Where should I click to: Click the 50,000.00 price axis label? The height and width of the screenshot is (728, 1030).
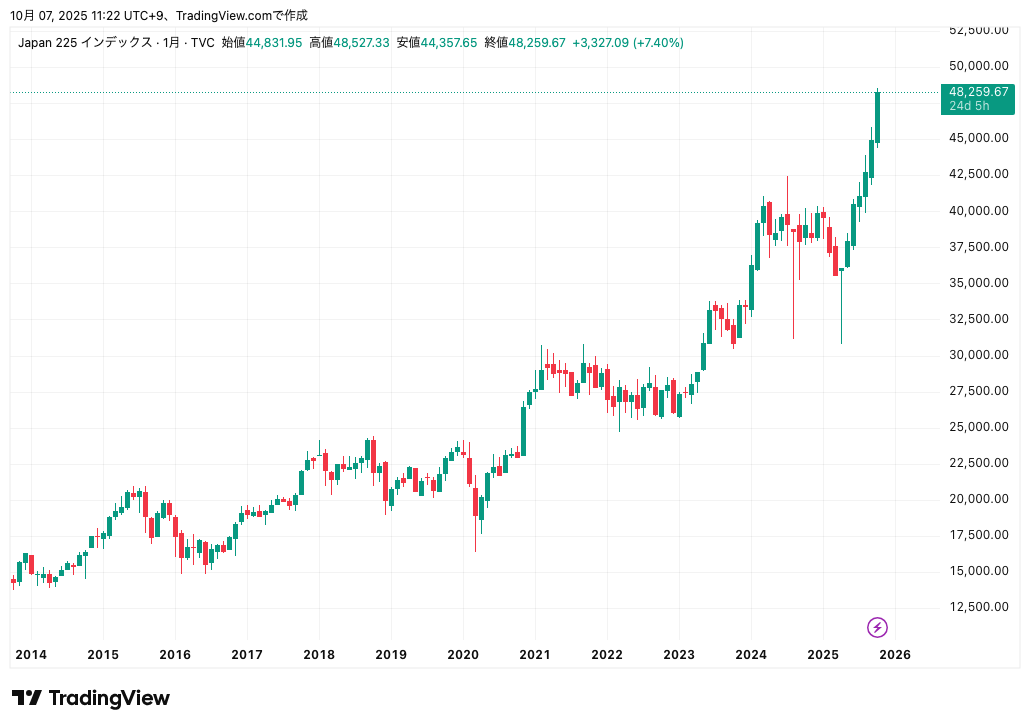click(978, 66)
